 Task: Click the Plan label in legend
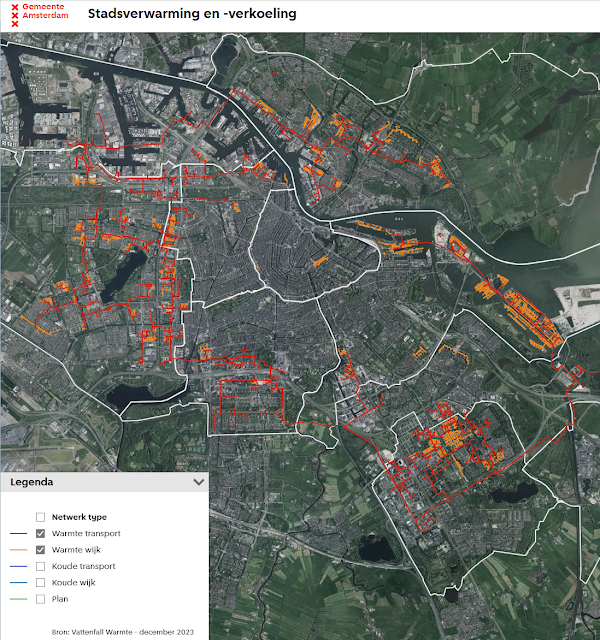pyautogui.click(x=60, y=599)
